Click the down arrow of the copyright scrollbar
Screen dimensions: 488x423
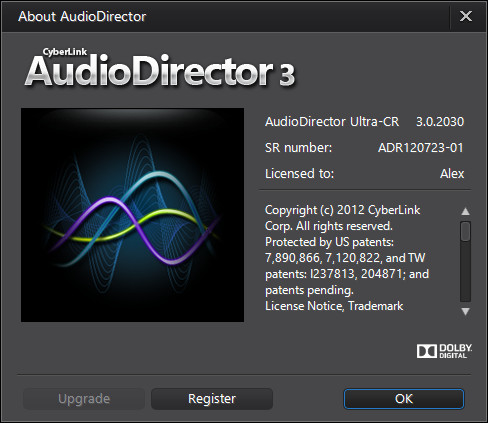coord(465,311)
